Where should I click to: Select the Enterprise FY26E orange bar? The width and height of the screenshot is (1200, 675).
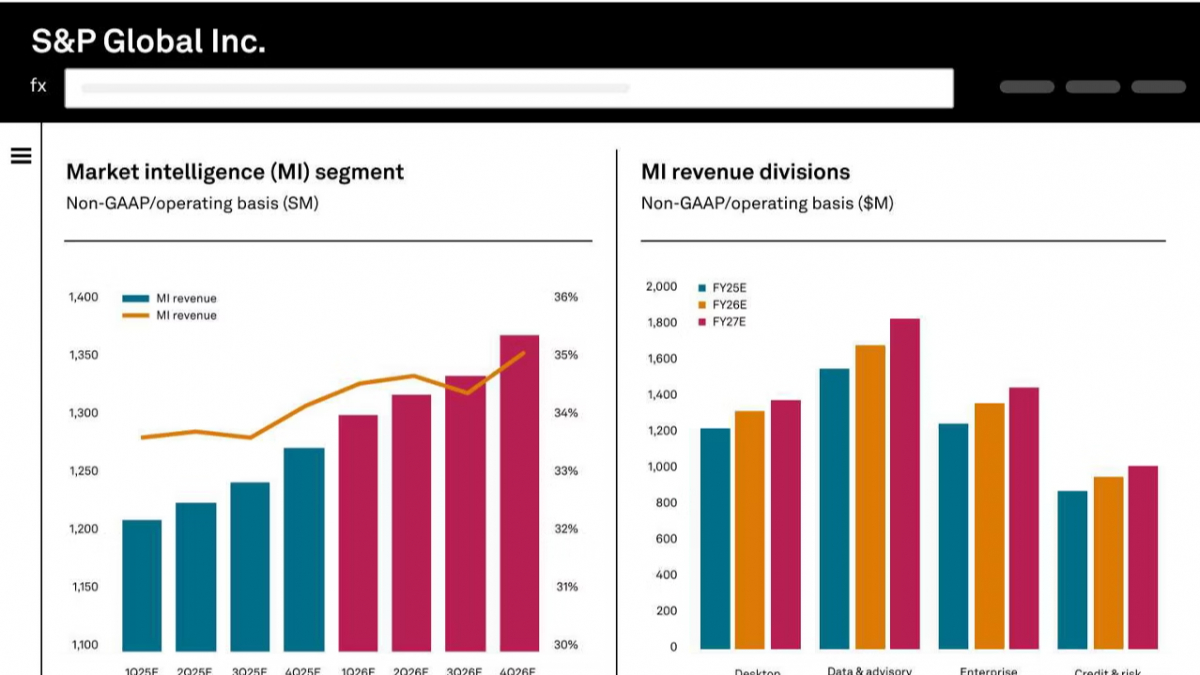click(989, 526)
